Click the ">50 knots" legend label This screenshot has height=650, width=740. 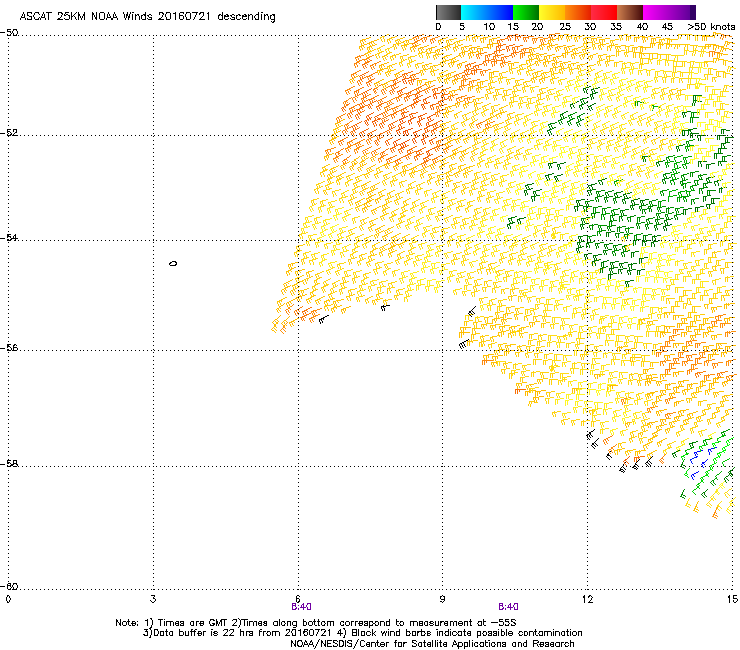(711, 27)
